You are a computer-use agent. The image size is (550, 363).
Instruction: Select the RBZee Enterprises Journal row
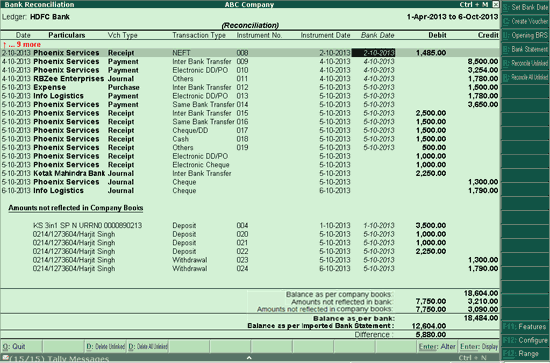pyautogui.click(x=250, y=79)
